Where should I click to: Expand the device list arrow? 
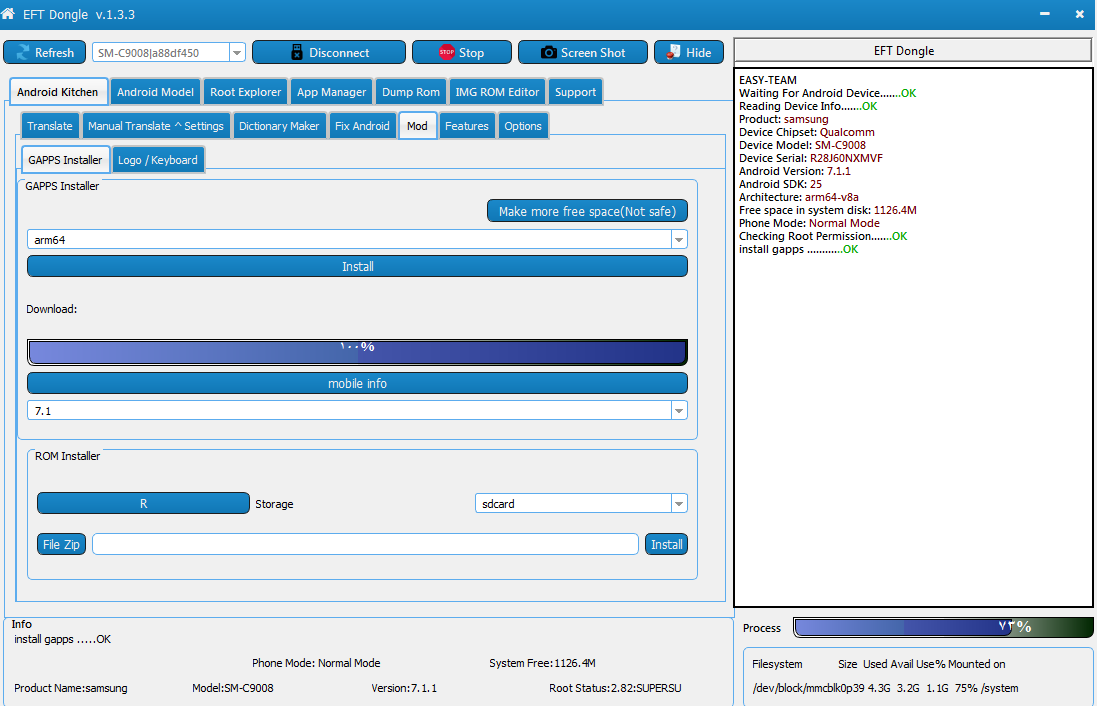237,52
